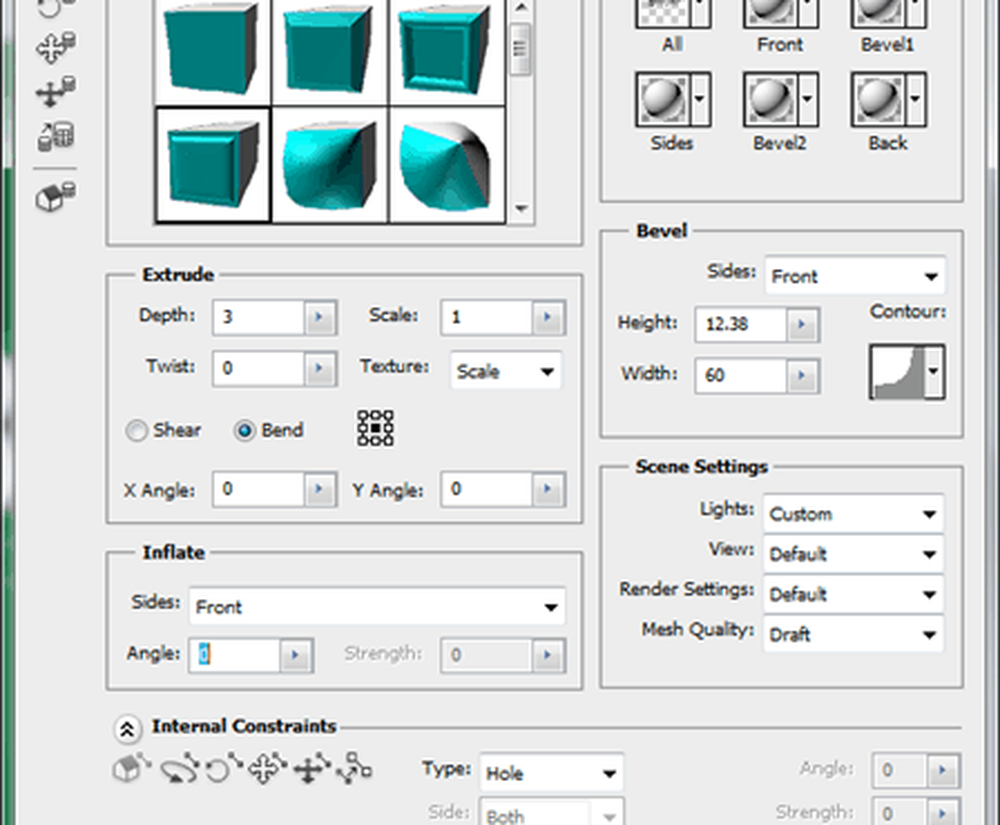Select the Bend radio button
Image resolution: width=1000 pixels, height=825 pixels.
tap(244, 431)
